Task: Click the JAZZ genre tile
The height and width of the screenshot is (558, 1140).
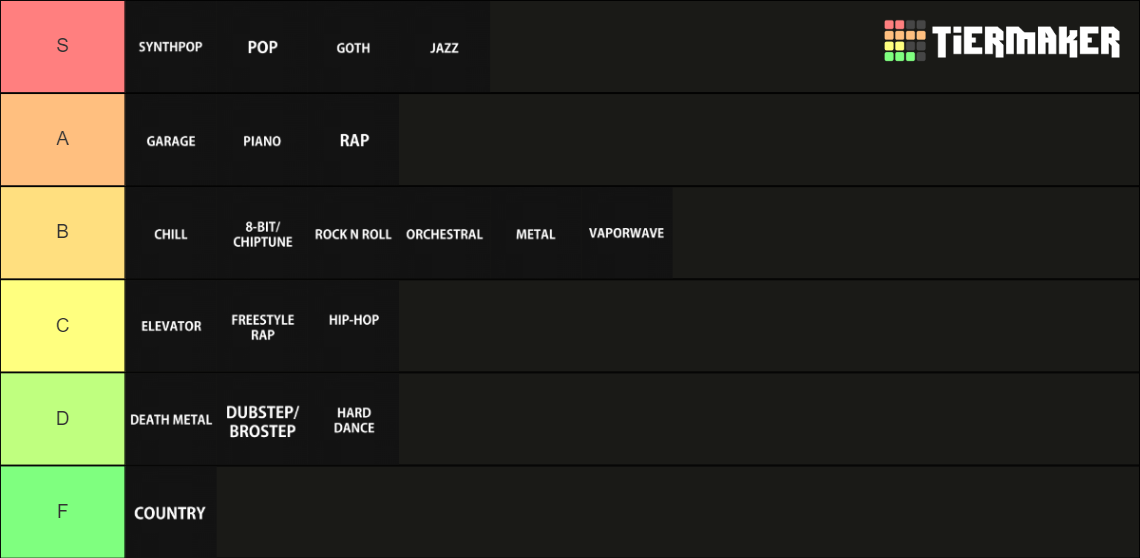Action: point(444,47)
